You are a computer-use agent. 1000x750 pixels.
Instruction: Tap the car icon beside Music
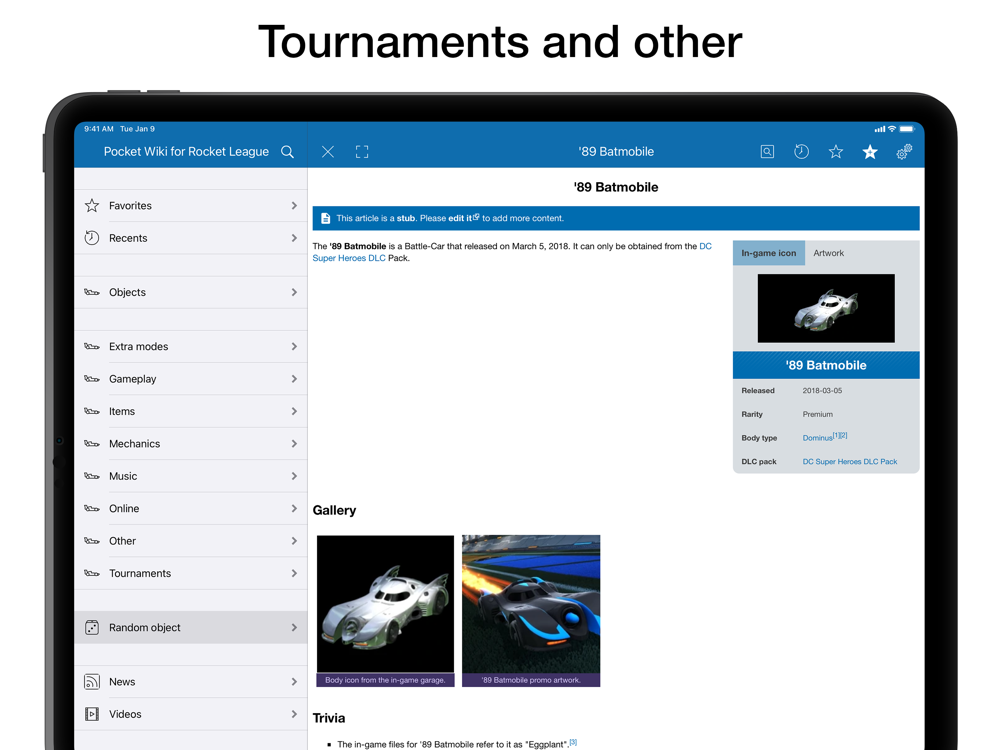92,476
